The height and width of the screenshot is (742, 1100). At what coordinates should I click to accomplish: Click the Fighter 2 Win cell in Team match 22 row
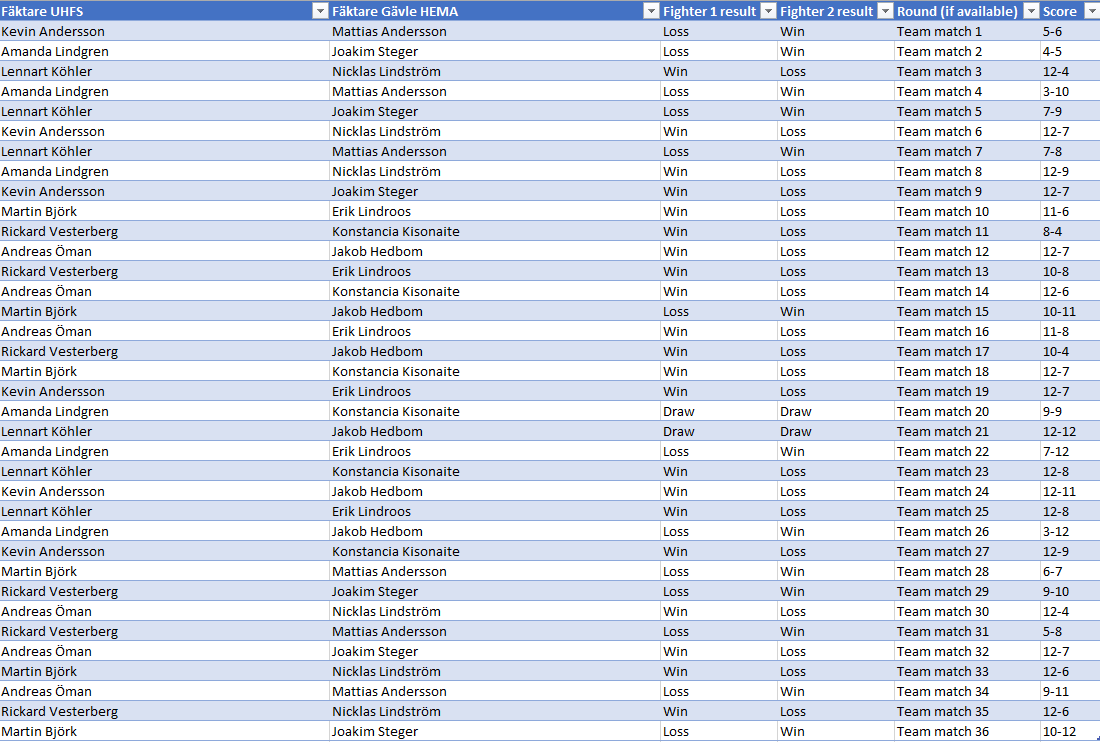point(836,451)
